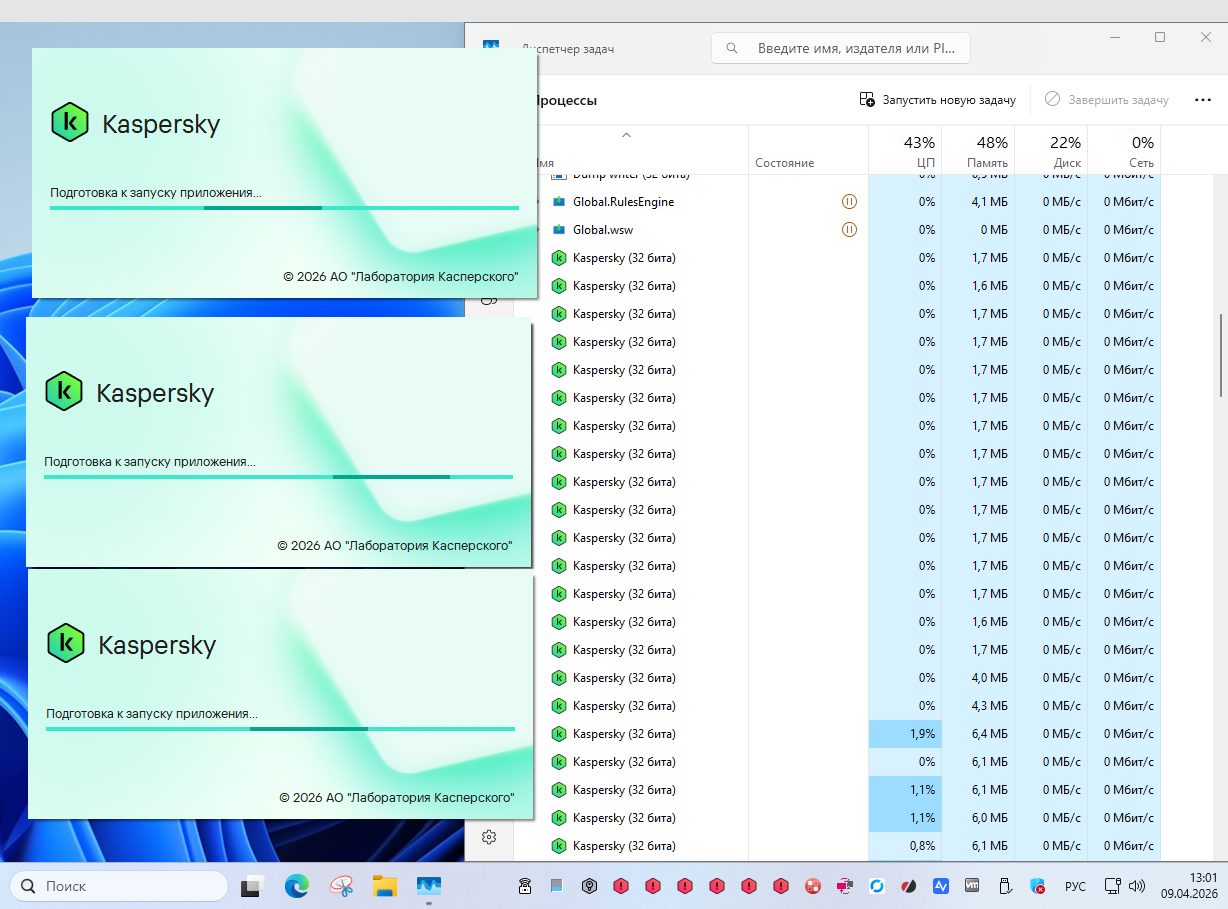Click the VM tray icon

[972, 886]
